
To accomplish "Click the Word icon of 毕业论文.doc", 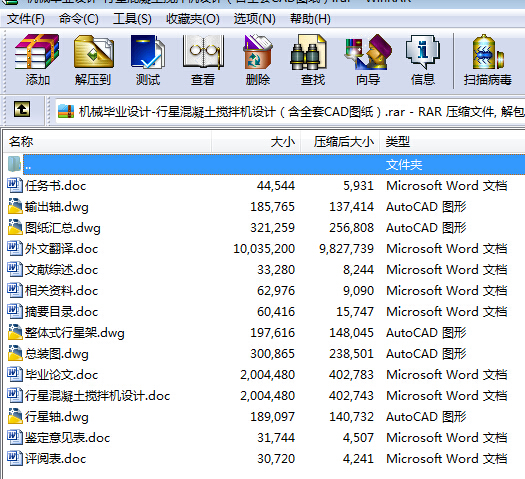I will click(15, 374).
